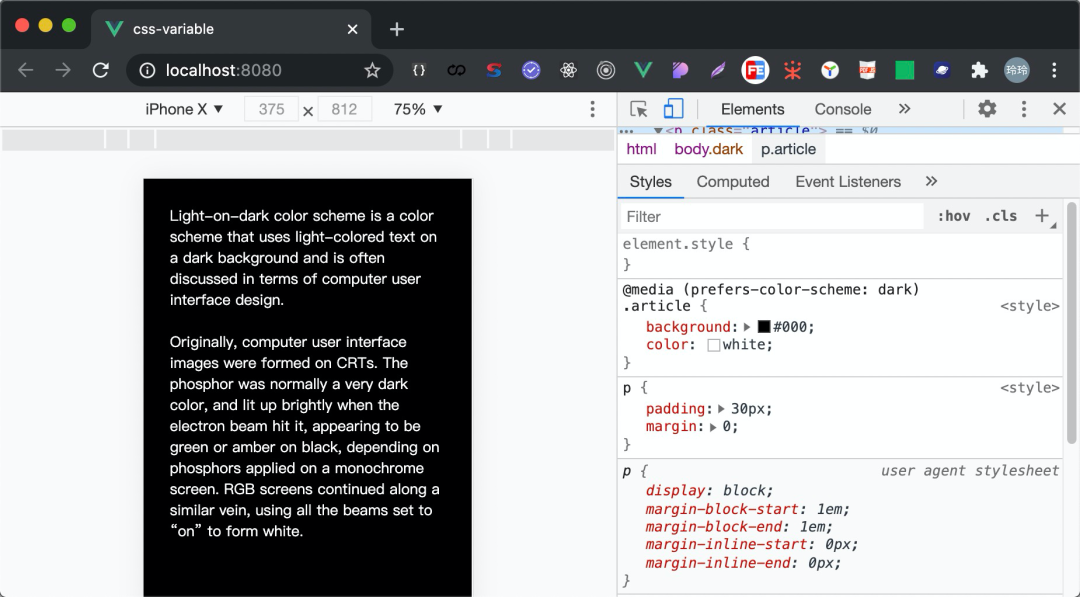Select the Styles tab
1080x597 pixels.
click(x=650, y=181)
